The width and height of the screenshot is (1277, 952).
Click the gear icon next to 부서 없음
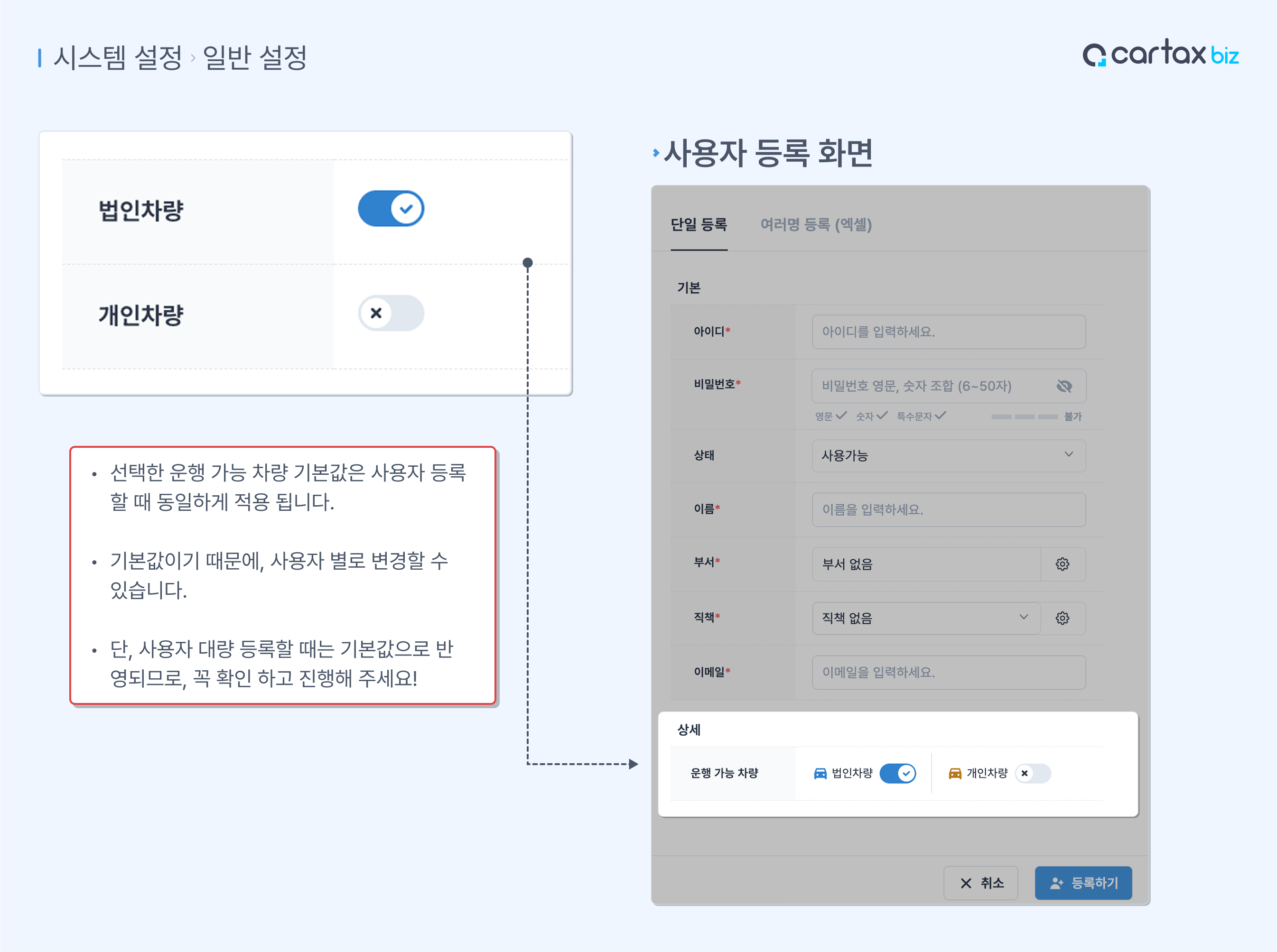1062,564
